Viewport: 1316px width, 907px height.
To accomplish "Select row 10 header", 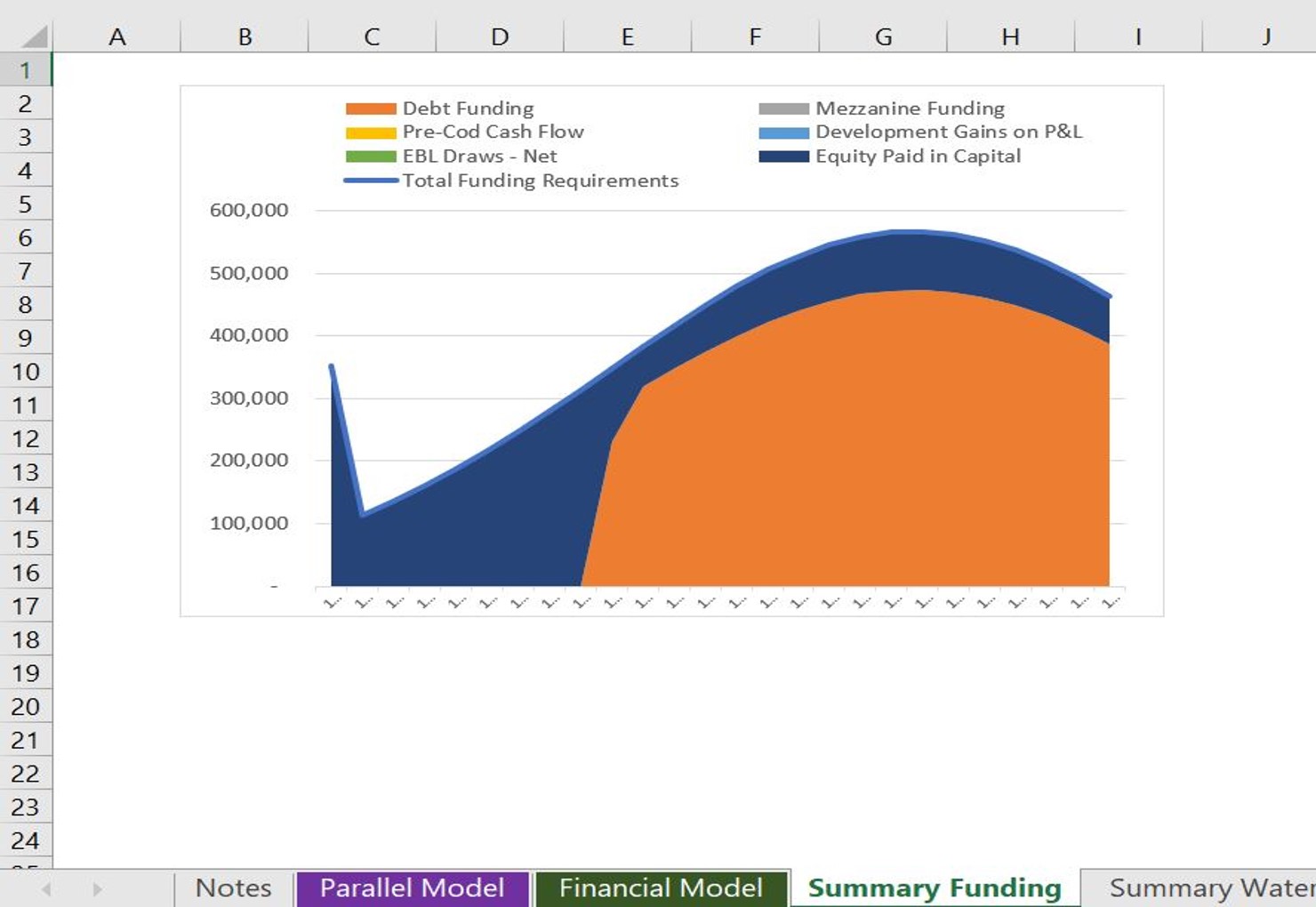I will (26, 371).
